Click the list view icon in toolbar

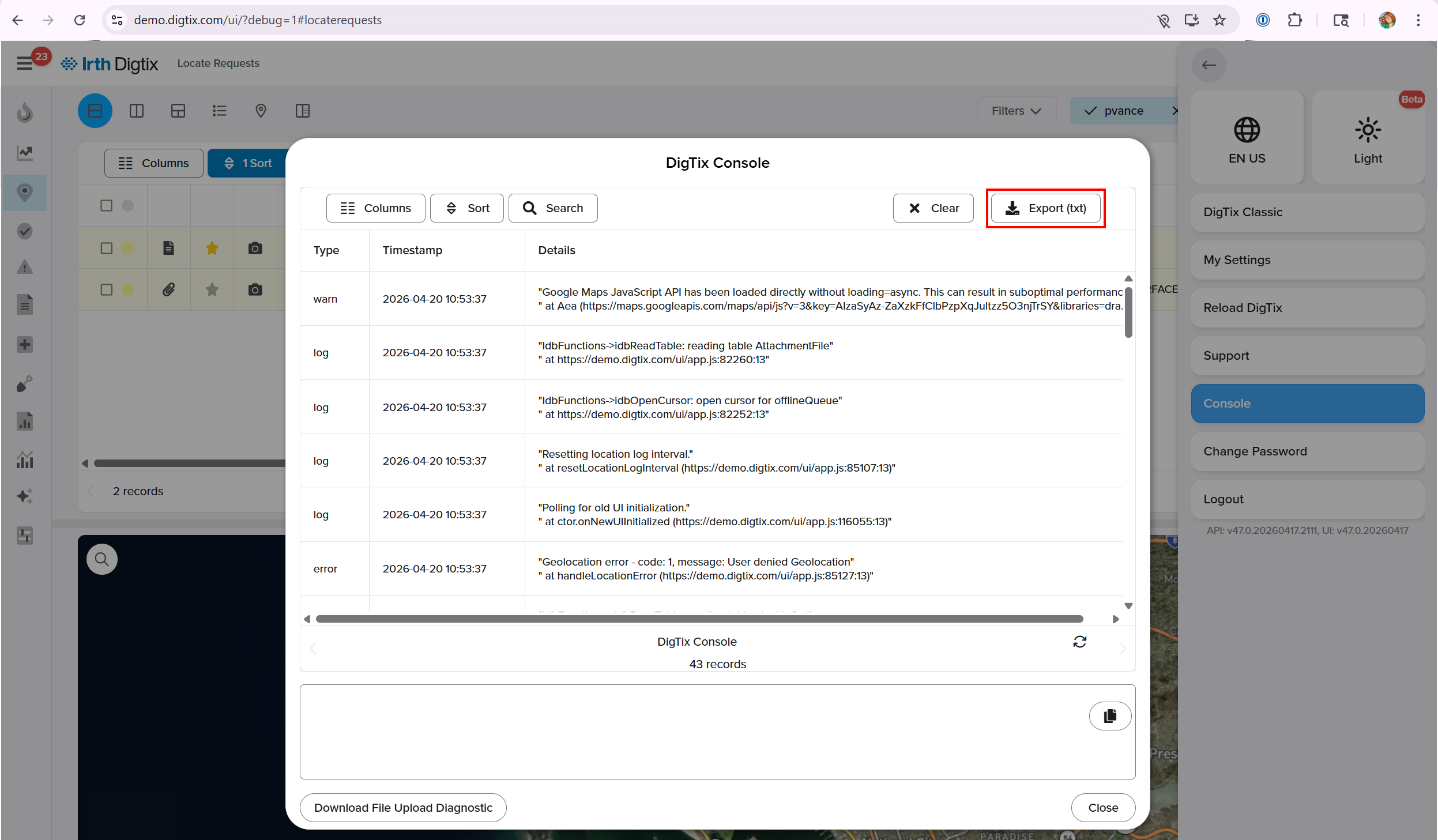point(219,111)
